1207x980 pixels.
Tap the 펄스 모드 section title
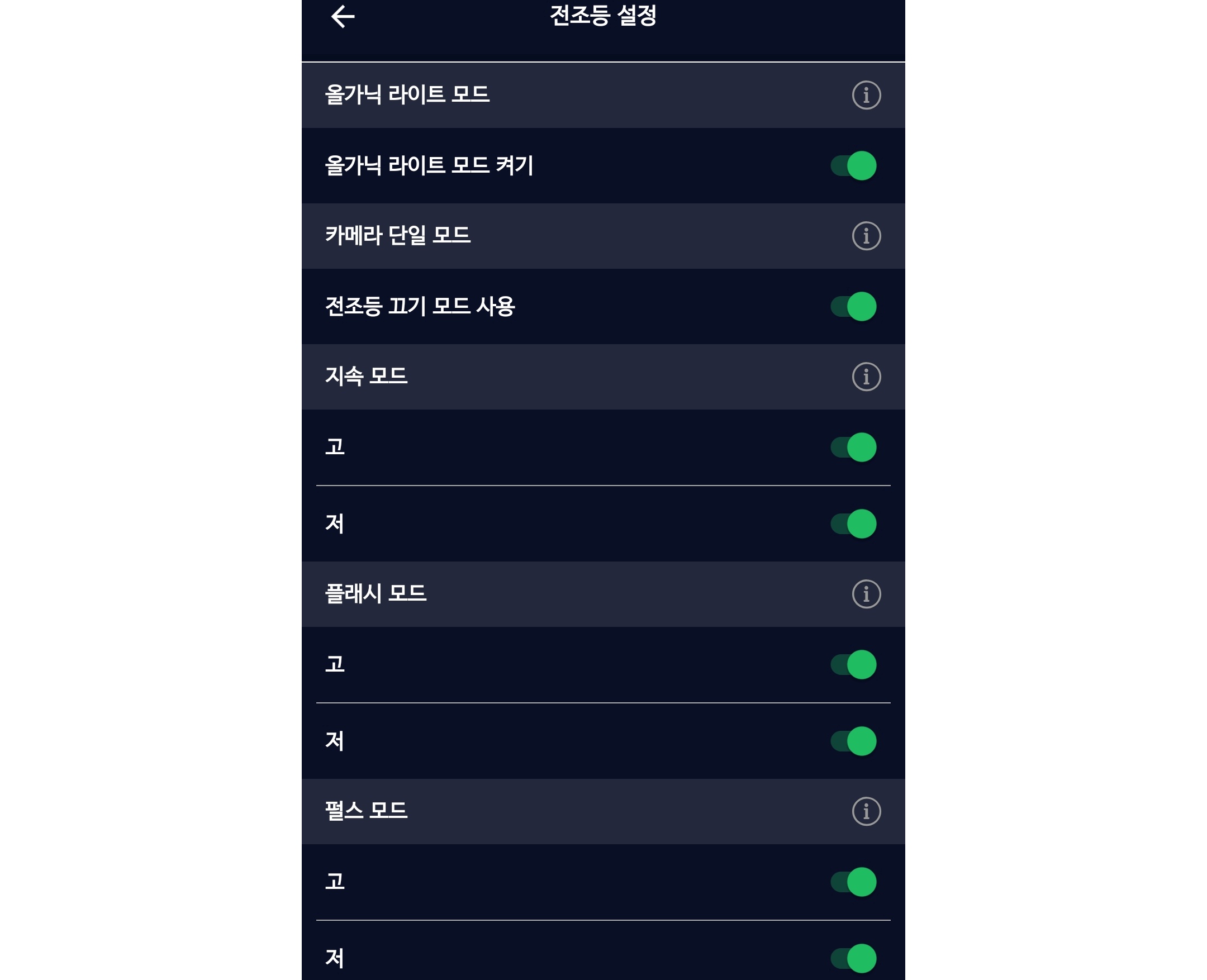click(367, 811)
